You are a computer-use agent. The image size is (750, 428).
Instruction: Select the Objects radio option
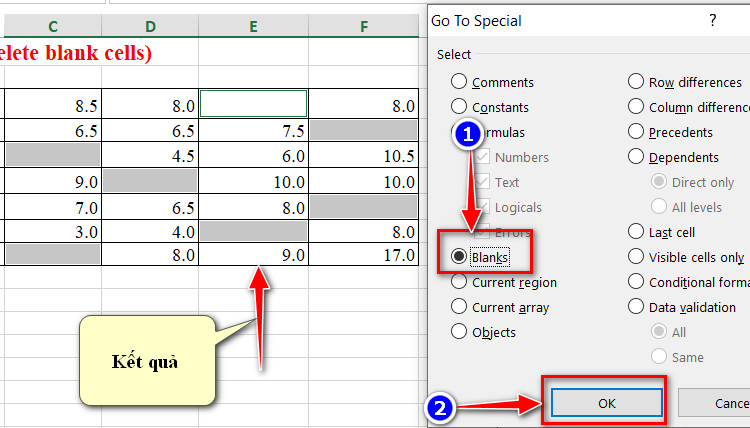point(459,331)
